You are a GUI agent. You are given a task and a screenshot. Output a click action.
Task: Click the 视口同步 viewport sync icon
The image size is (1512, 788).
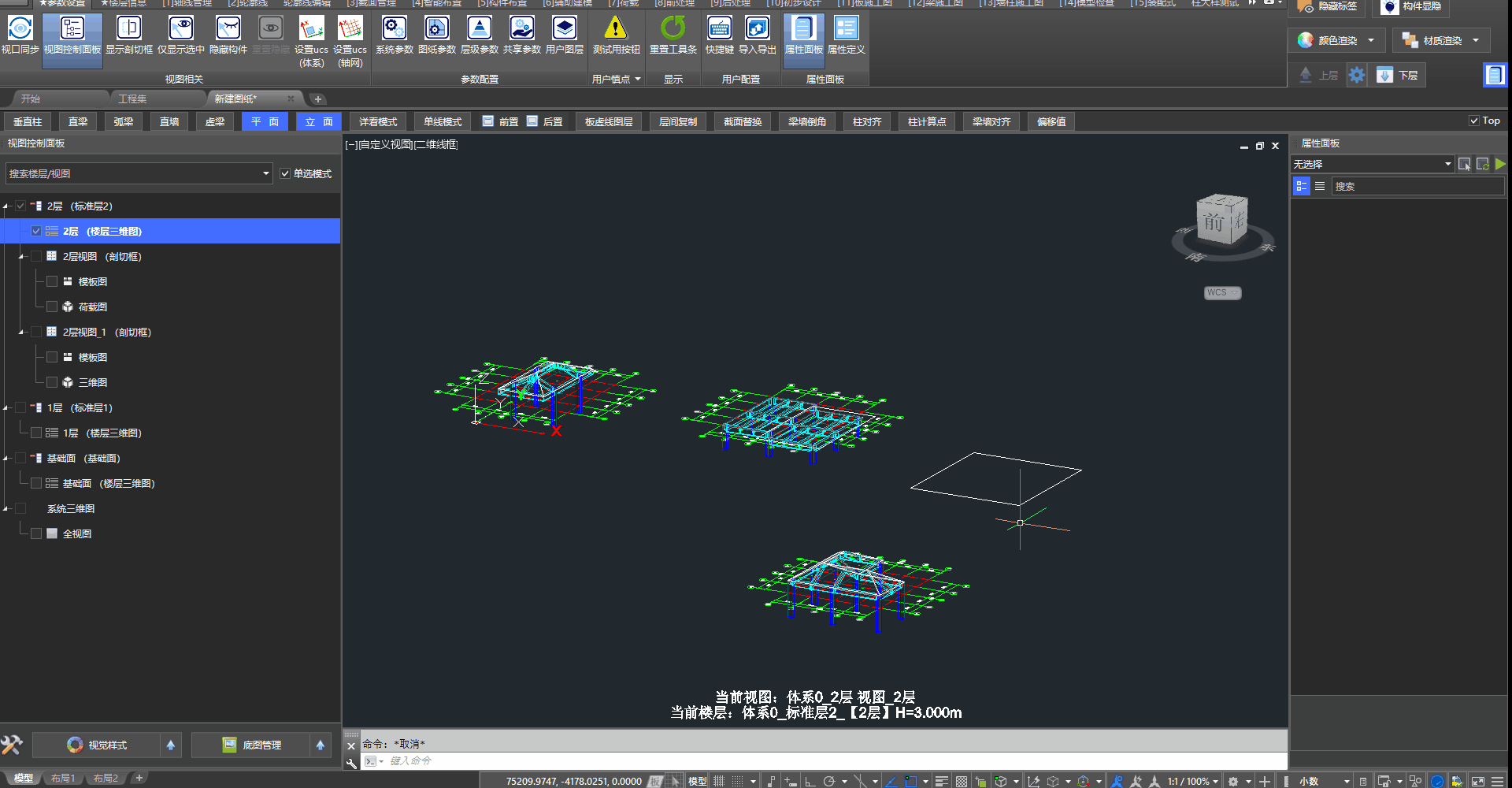20,29
